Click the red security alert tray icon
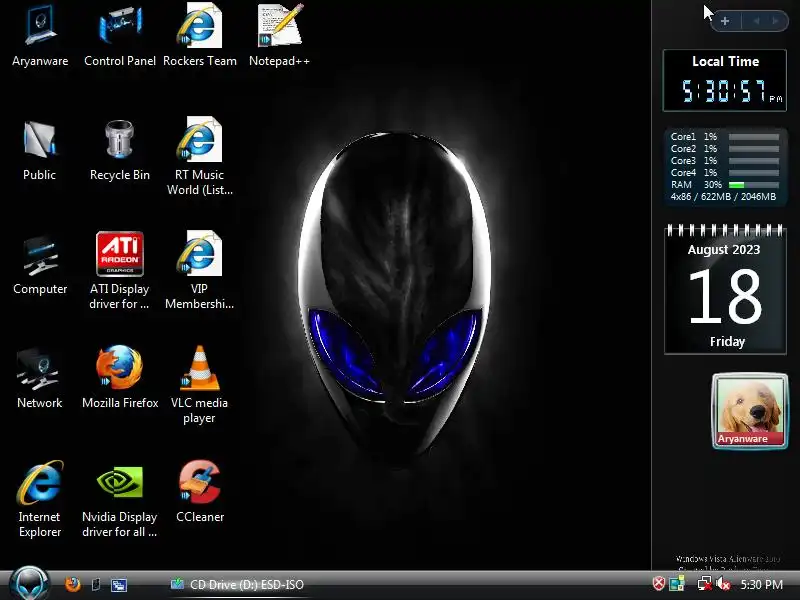This screenshot has height=600, width=800. click(x=659, y=584)
